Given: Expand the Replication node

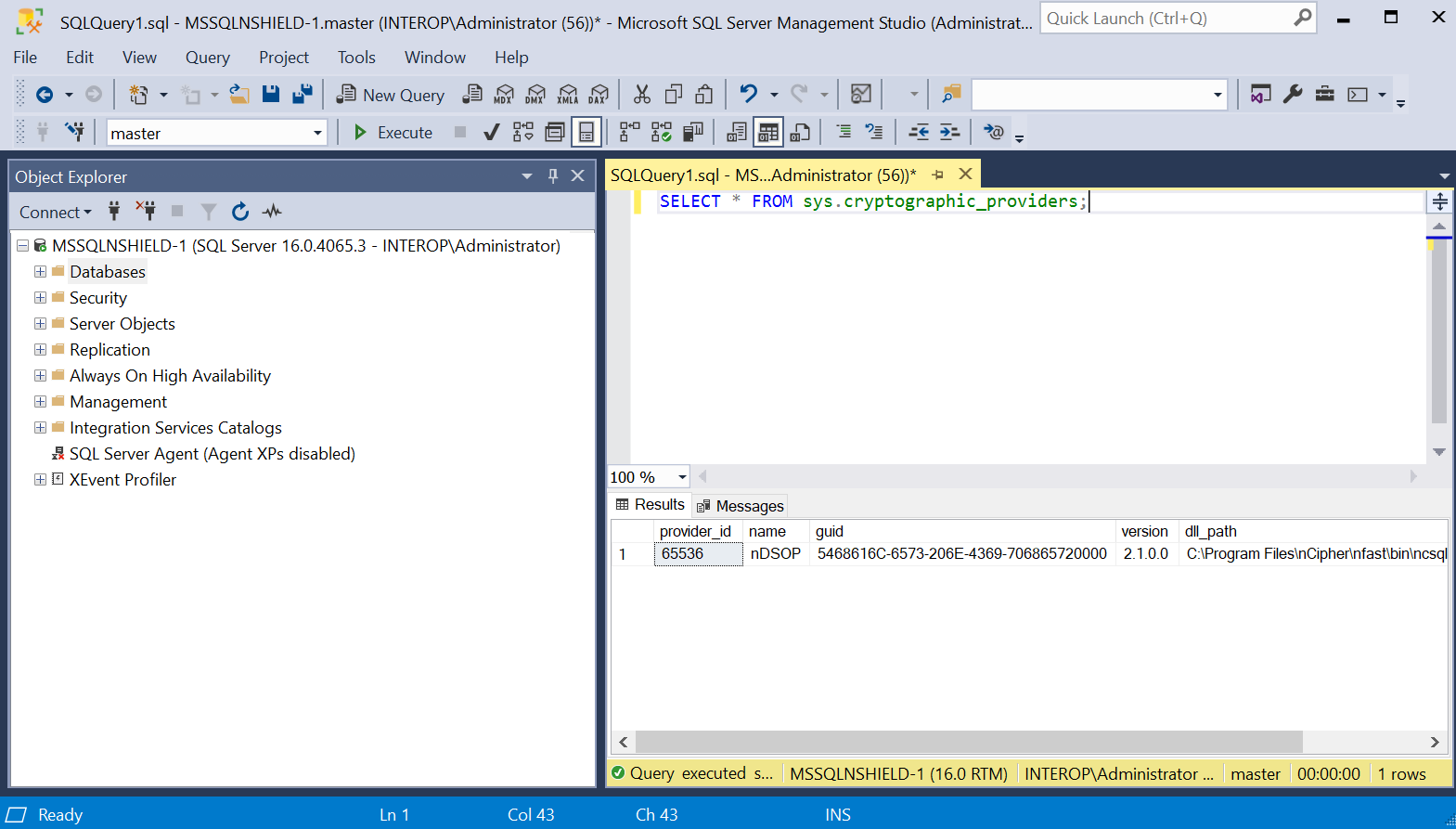Looking at the screenshot, I should pyautogui.click(x=40, y=349).
